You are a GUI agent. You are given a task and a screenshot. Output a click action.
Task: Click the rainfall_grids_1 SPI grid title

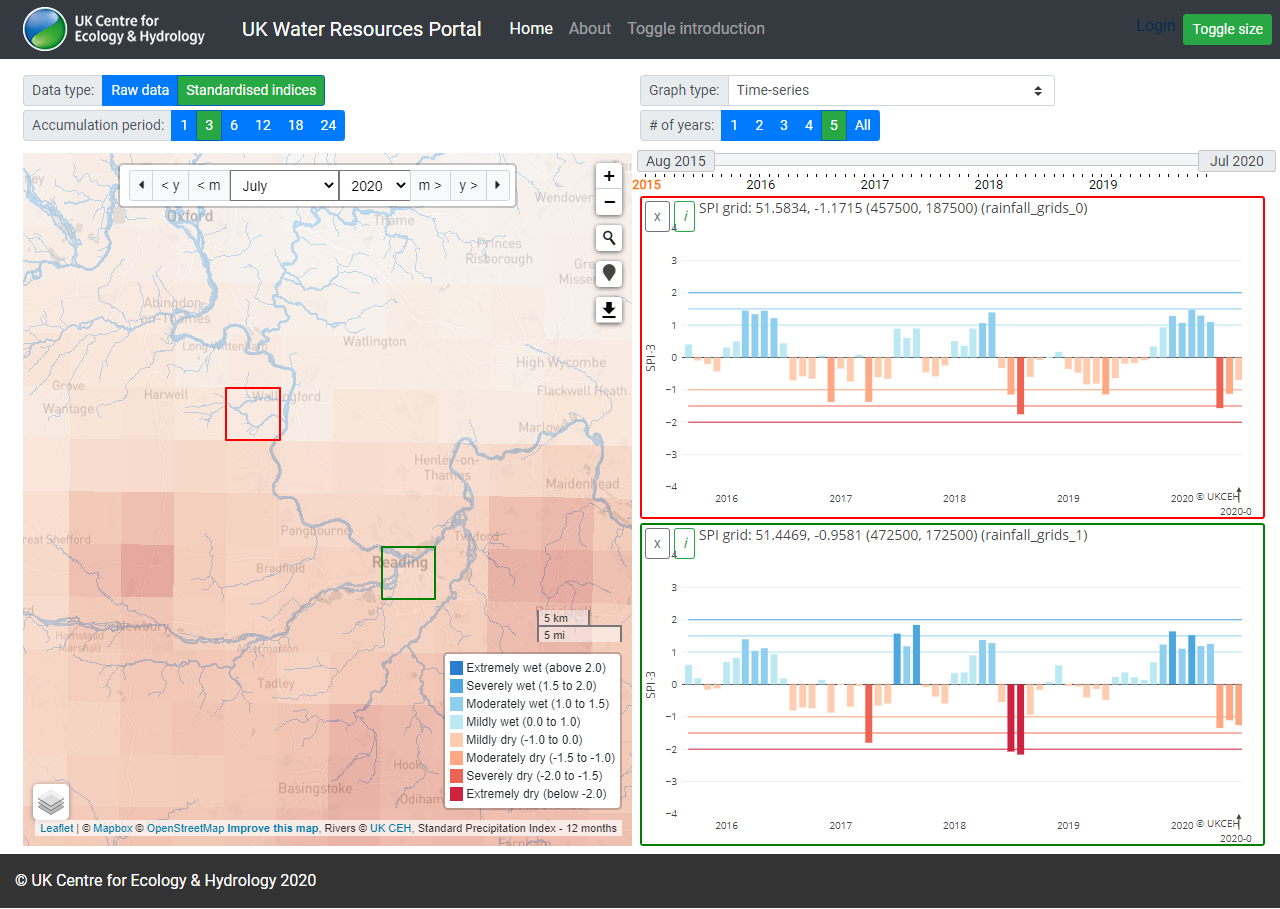[893, 535]
